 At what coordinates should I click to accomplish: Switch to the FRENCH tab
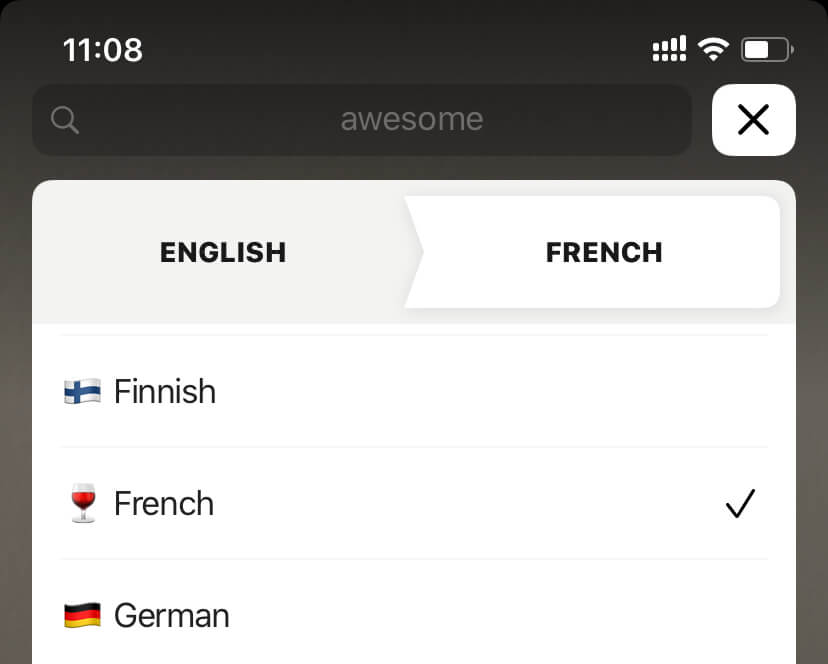tap(603, 252)
